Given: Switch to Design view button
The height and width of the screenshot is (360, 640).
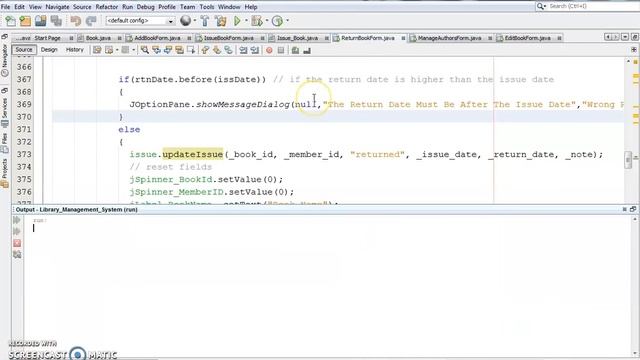Looking at the screenshot, I should click(x=49, y=50).
